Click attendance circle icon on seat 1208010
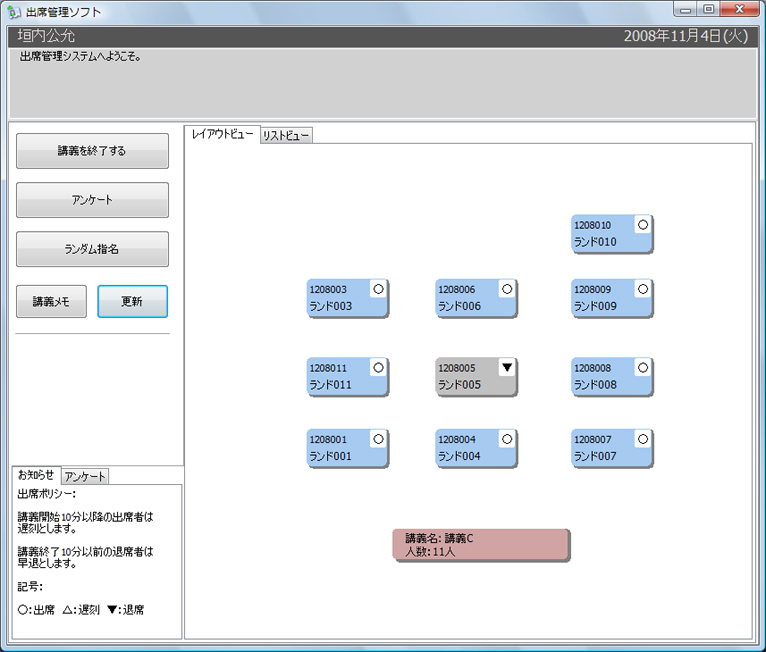The image size is (766, 652). (643, 225)
